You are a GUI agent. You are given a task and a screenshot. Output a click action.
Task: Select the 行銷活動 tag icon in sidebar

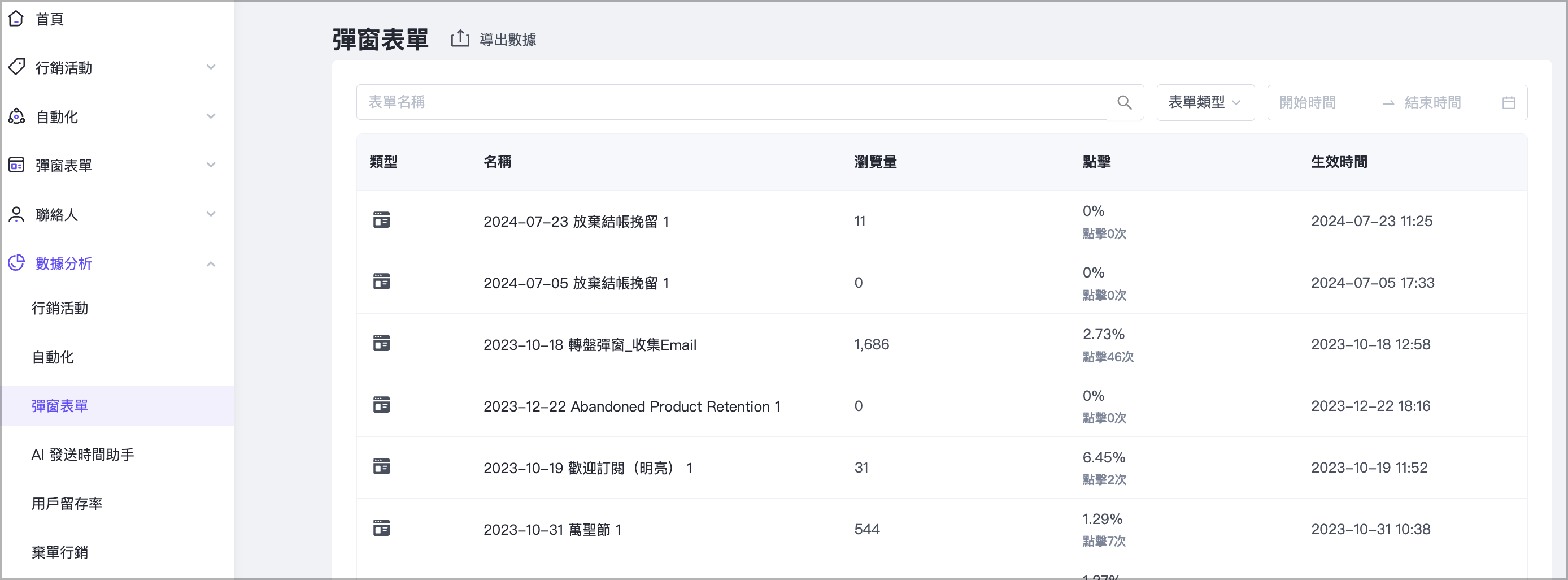16,67
